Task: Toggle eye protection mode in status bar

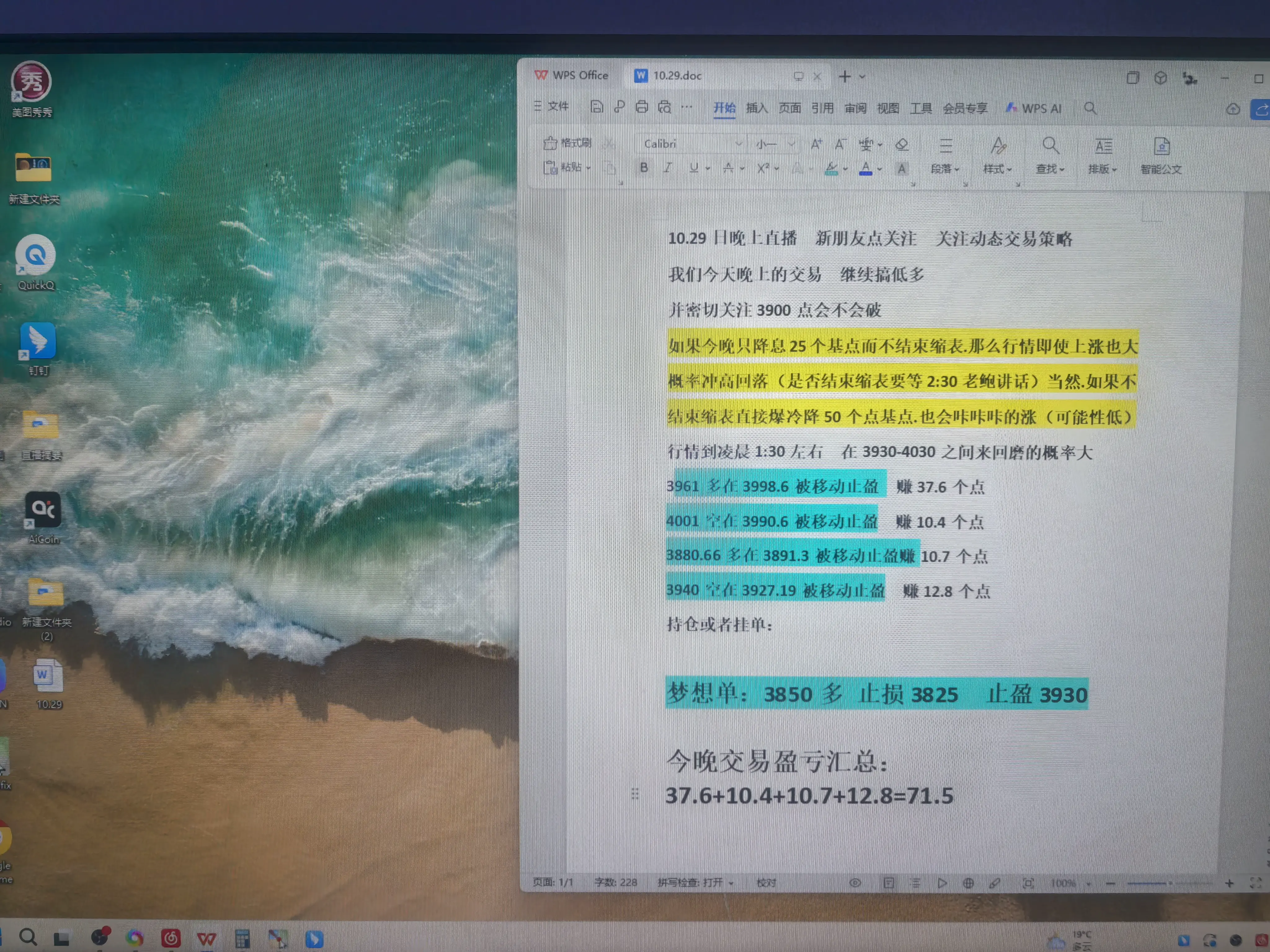Action: coord(855,883)
